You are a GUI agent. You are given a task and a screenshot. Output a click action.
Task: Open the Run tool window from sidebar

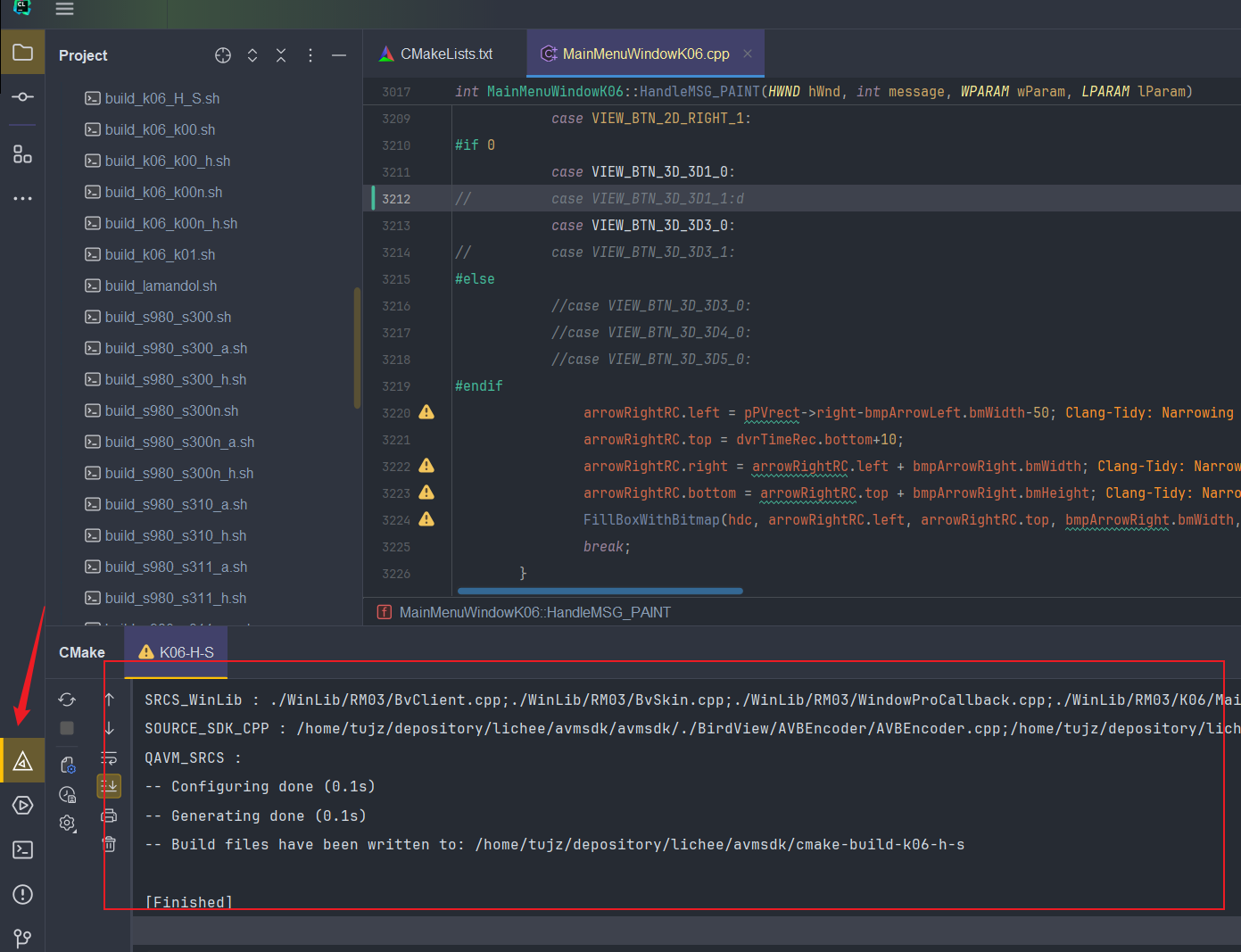(21, 805)
